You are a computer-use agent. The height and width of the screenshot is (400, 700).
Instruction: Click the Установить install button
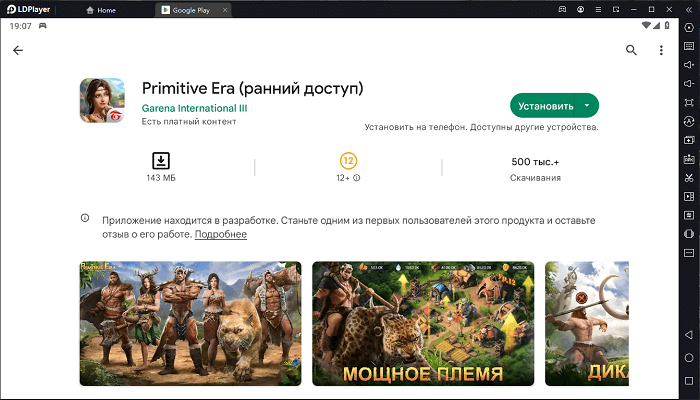coord(546,106)
